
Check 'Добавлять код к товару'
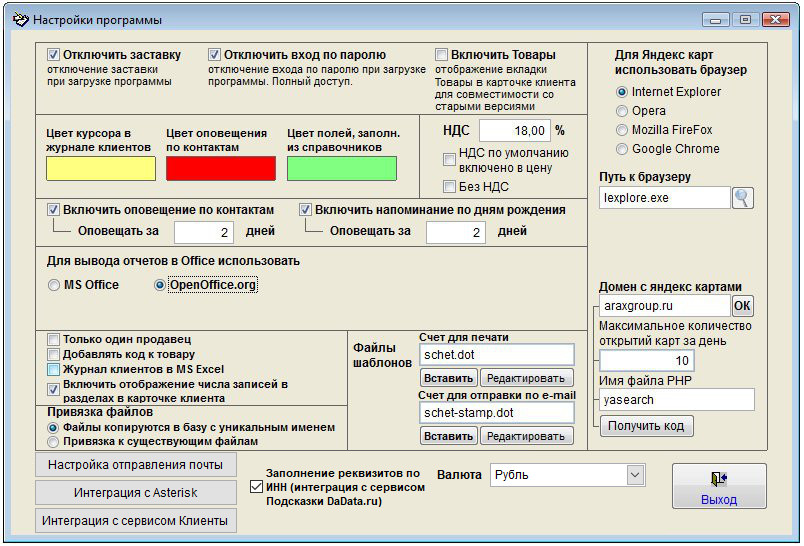click(x=53, y=354)
